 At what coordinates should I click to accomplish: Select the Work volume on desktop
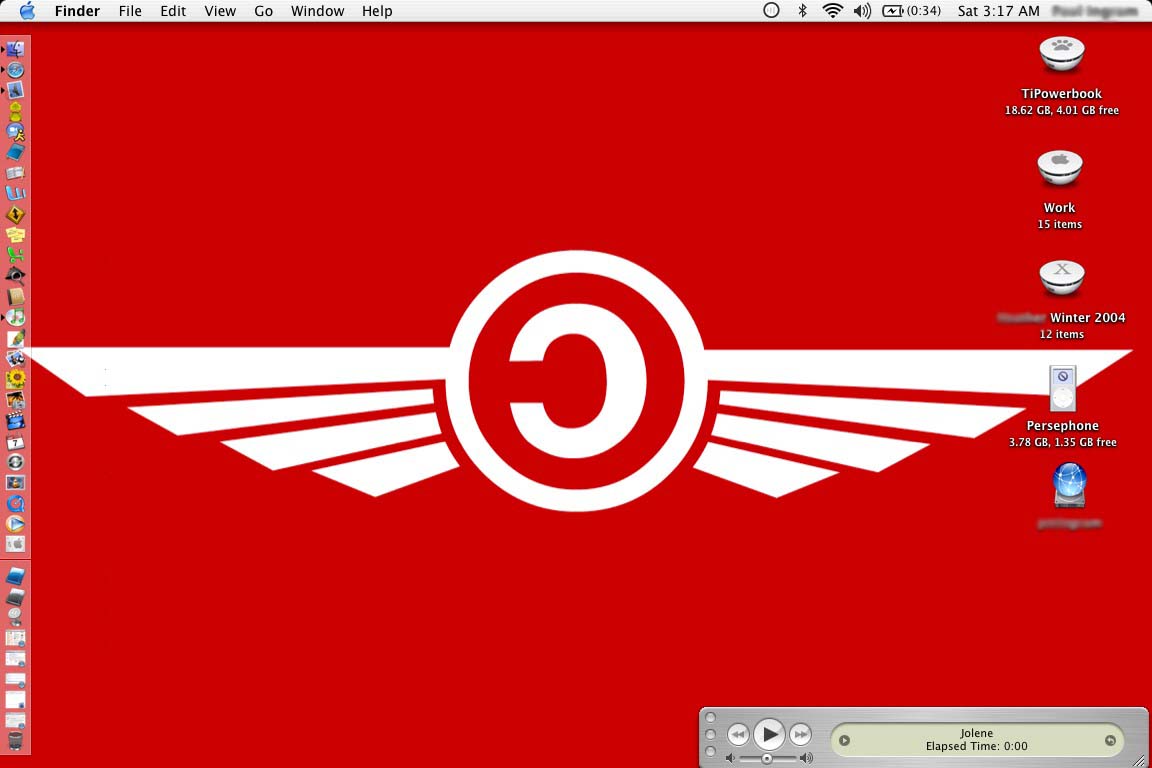(1059, 169)
